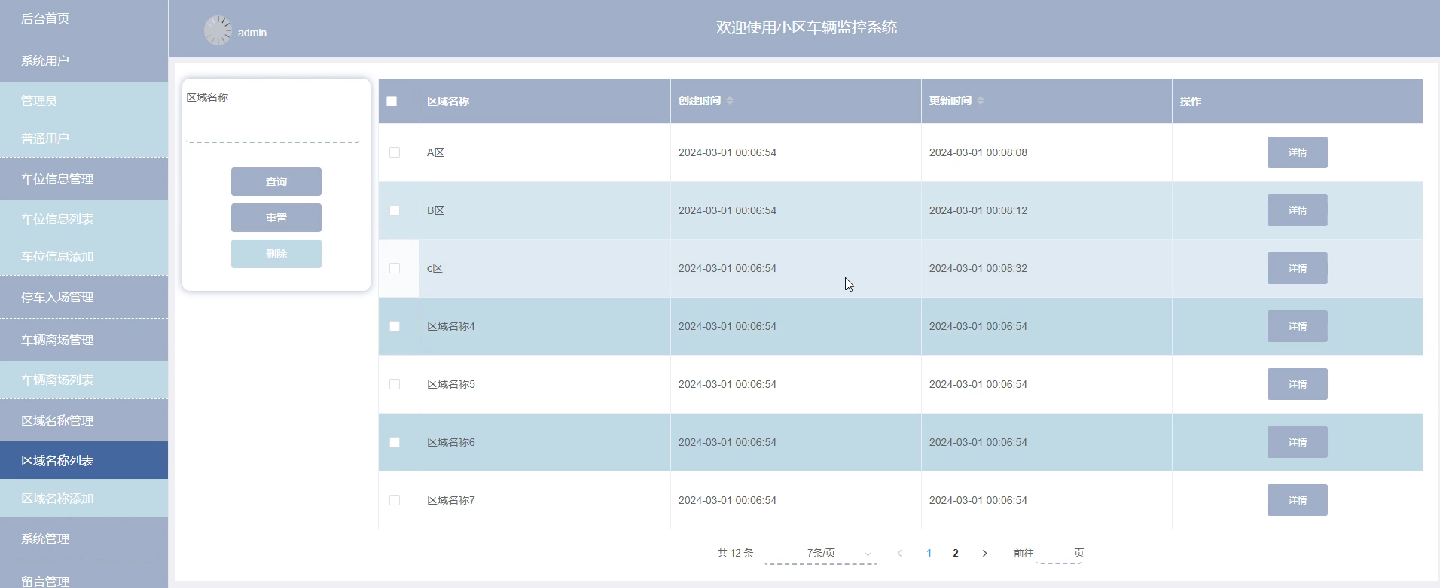Open 详情 for 区域名称5 row
The image size is (1440, 588).
1297,384
